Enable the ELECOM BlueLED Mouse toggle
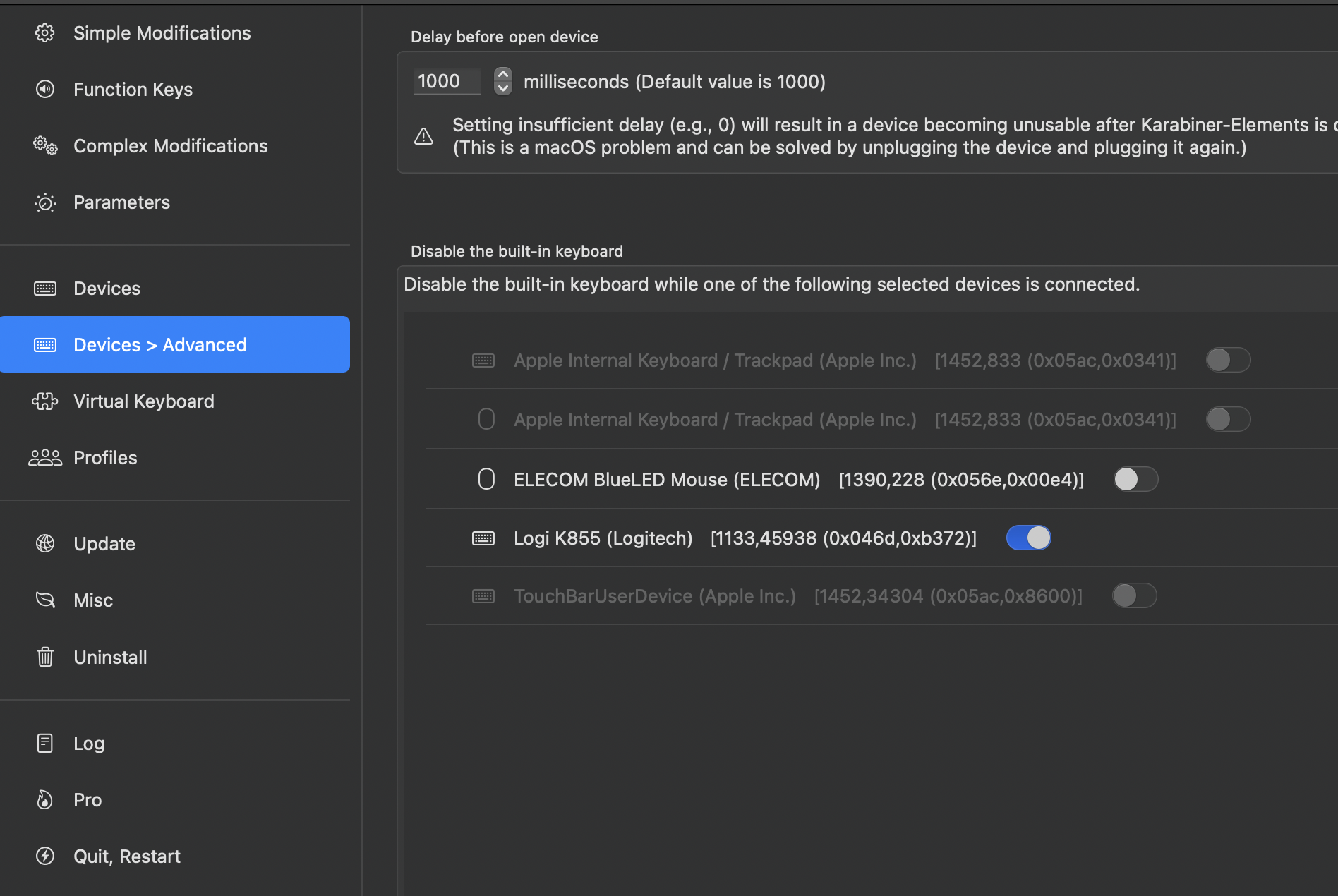 pyautogui.click(x=1135, y=480)
